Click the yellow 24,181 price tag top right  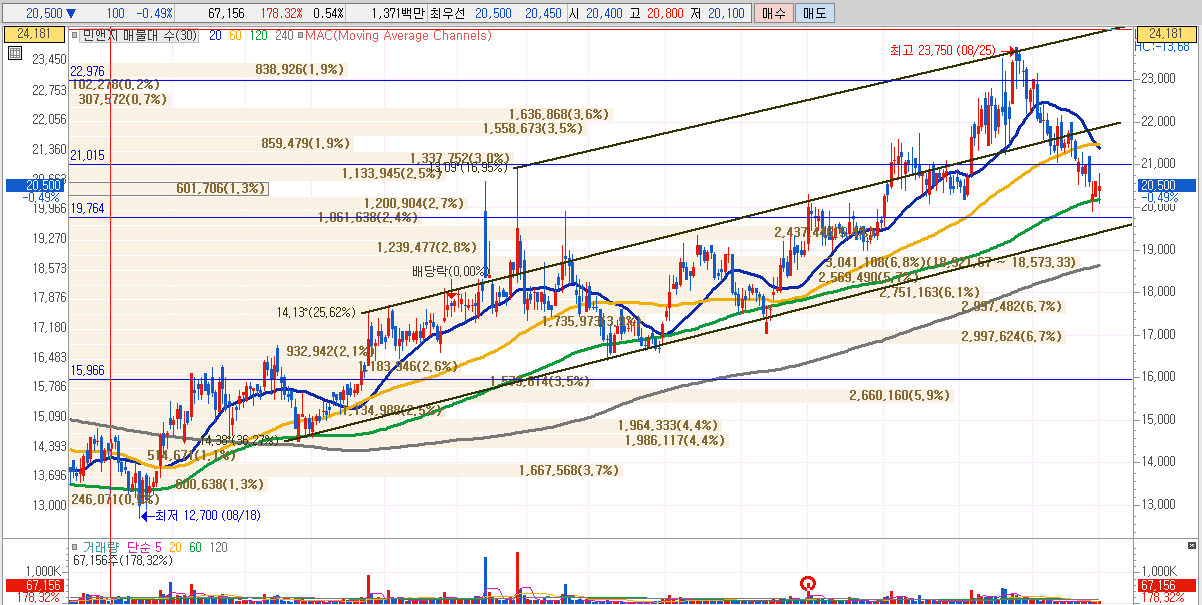click(1167, 34)
